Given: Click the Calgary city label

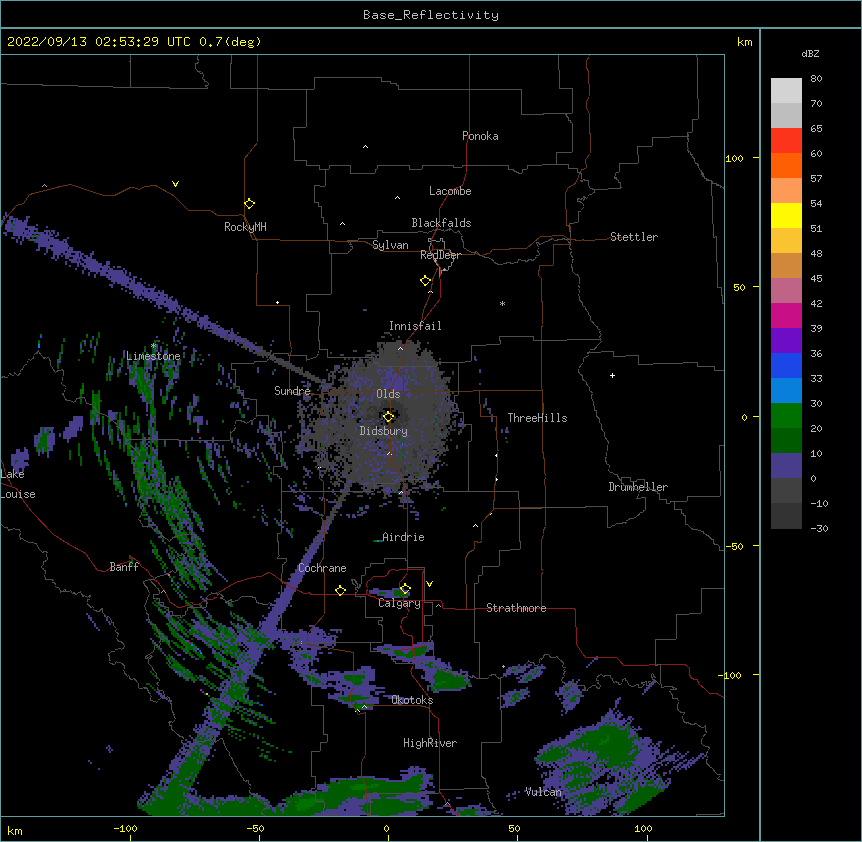Looking at the screenshot, I should [399, 603].
